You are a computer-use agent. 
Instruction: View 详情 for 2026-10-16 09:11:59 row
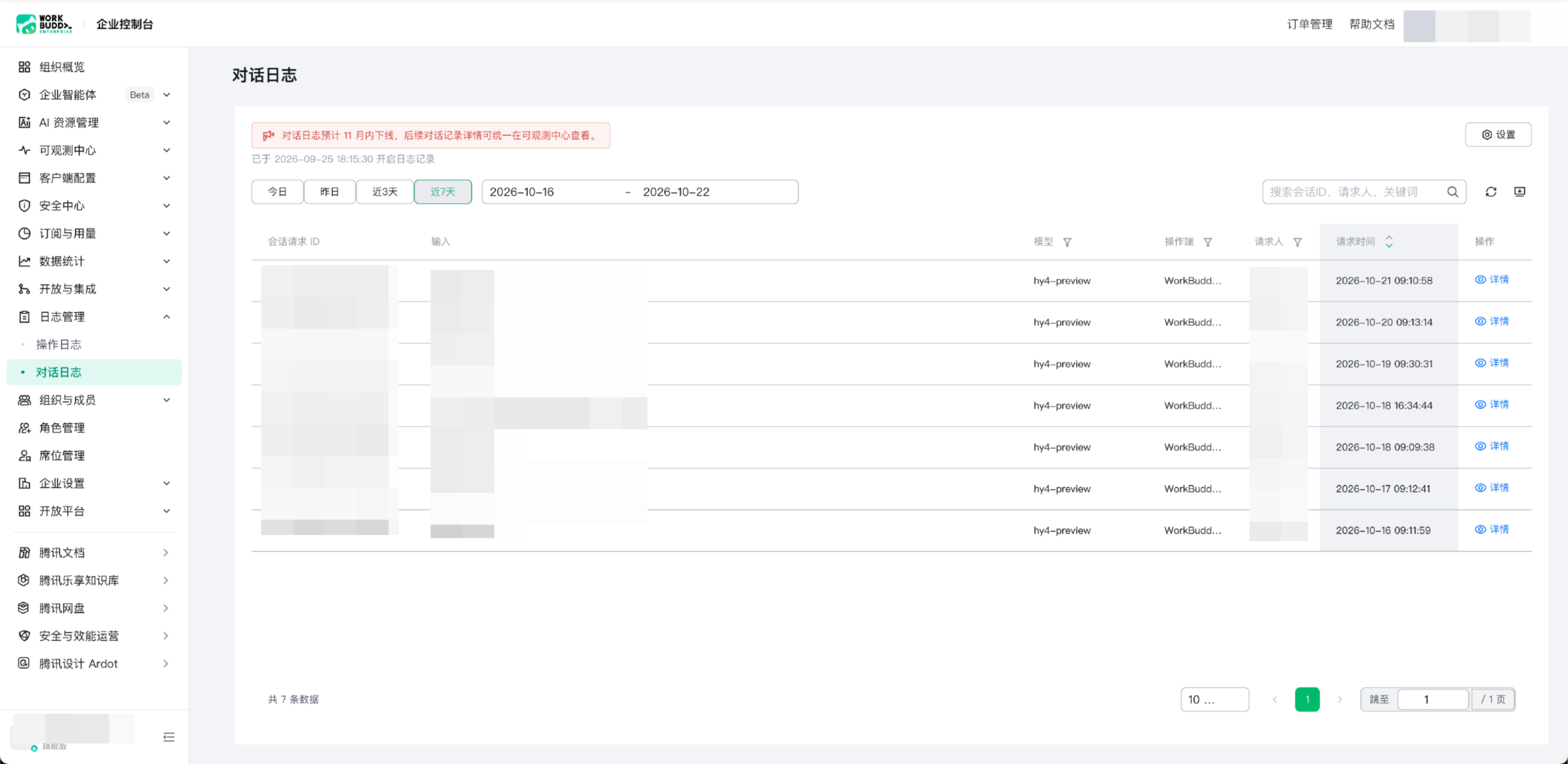(x=1491, y=529)
